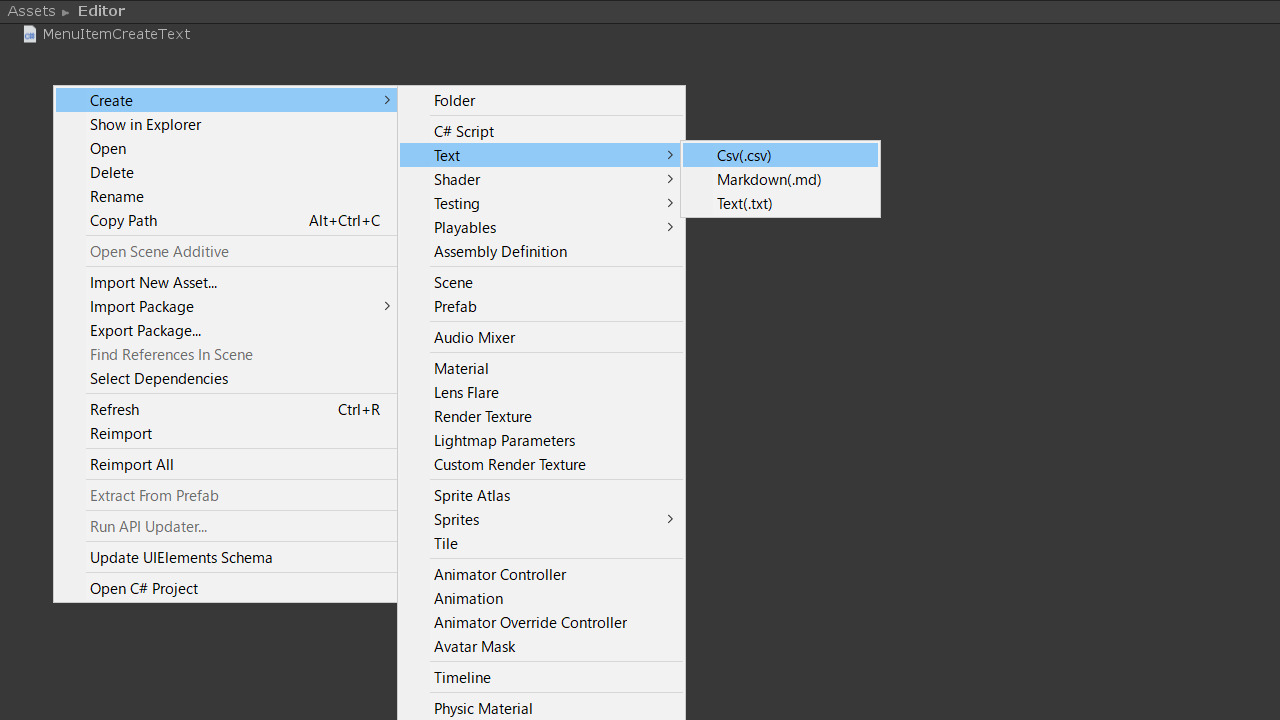Click the Assets breadcrumb
The image size is (1280, 720).
[31, 11]
